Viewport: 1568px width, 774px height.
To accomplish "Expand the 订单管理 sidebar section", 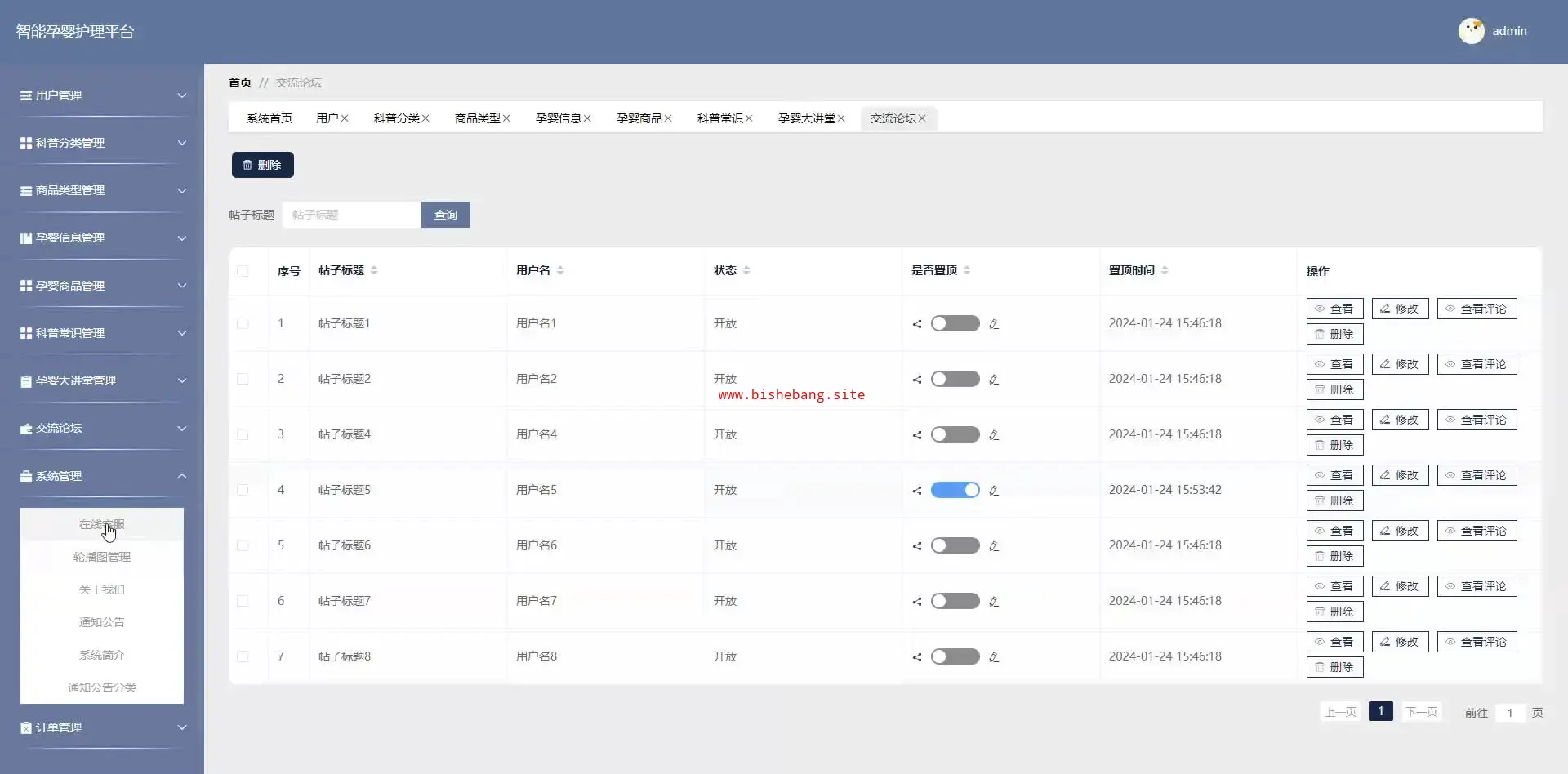I will (x=103, y=727).
